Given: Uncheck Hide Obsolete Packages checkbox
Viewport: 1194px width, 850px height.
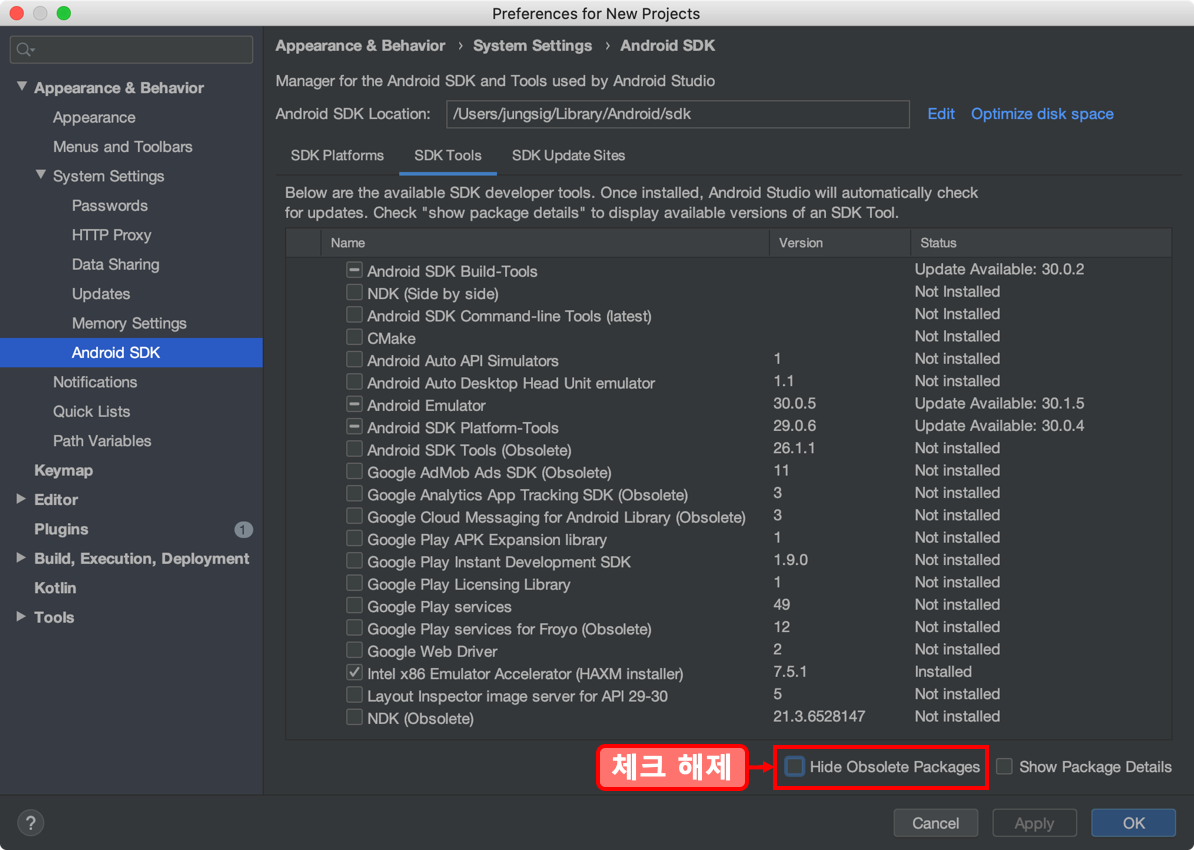Looking at the screenshot, I should click(794, 766).
